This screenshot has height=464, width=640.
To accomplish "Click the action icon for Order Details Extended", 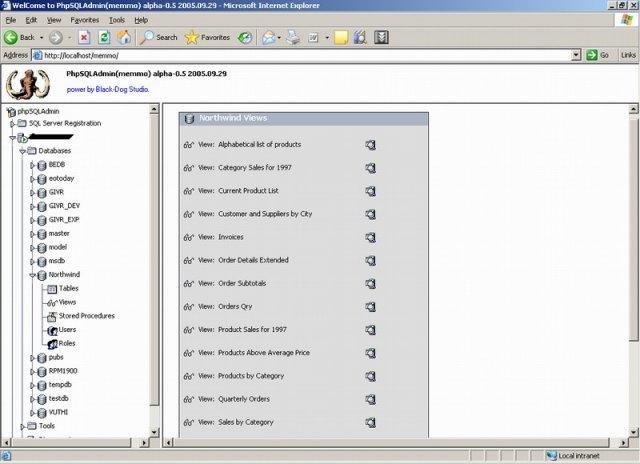I will pos(370,261).
